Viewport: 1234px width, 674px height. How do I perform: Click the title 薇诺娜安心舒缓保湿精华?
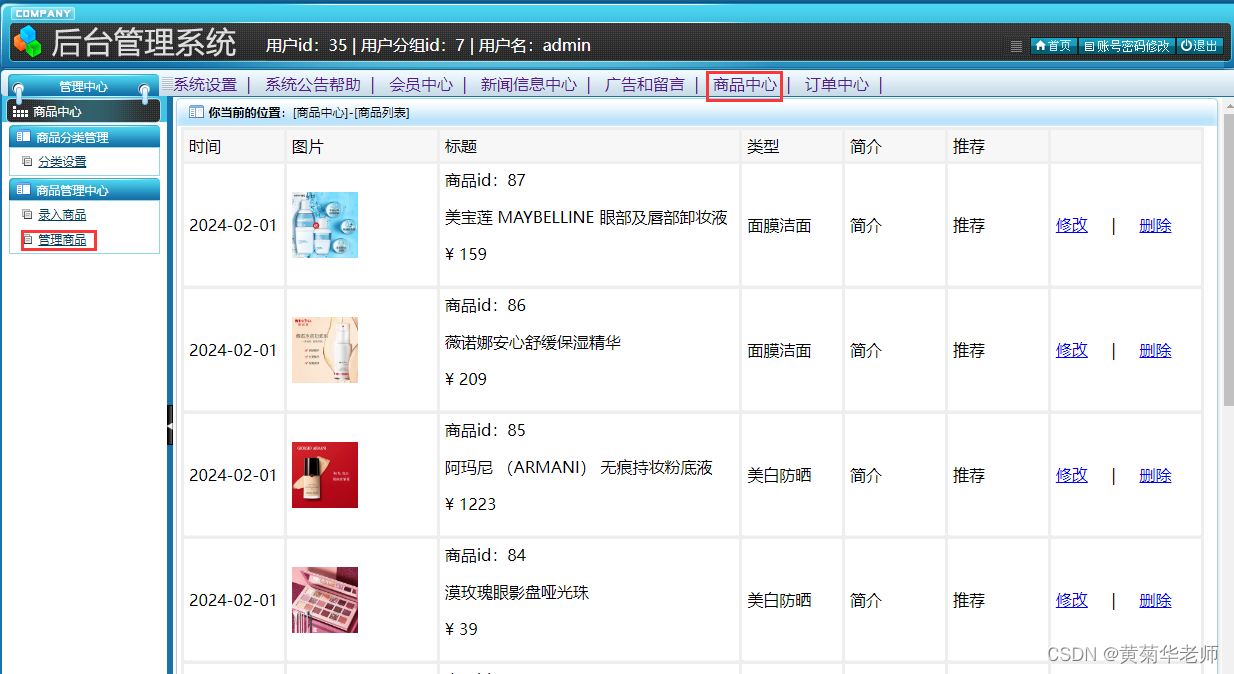point(533,342)
